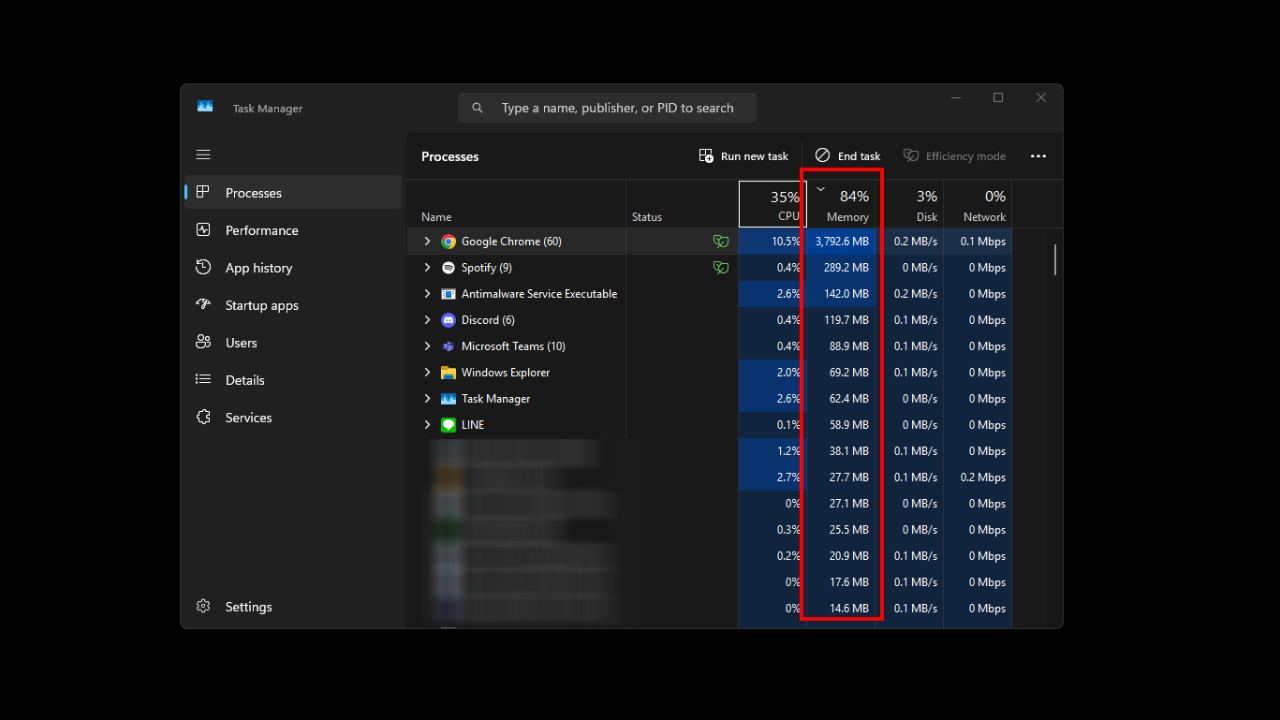Click the 289.2 MB memory cell
Viewport: 1280px width, 720px height.
point(842,267)
